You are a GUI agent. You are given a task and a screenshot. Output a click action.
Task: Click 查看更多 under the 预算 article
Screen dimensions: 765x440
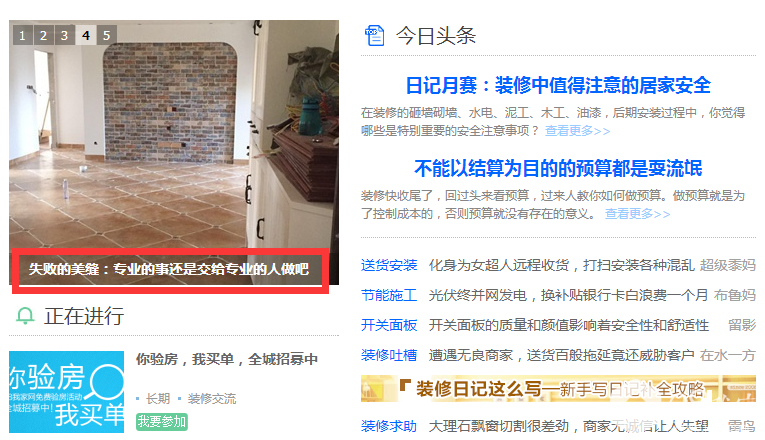pyautogui.click(x=637, y=214)
